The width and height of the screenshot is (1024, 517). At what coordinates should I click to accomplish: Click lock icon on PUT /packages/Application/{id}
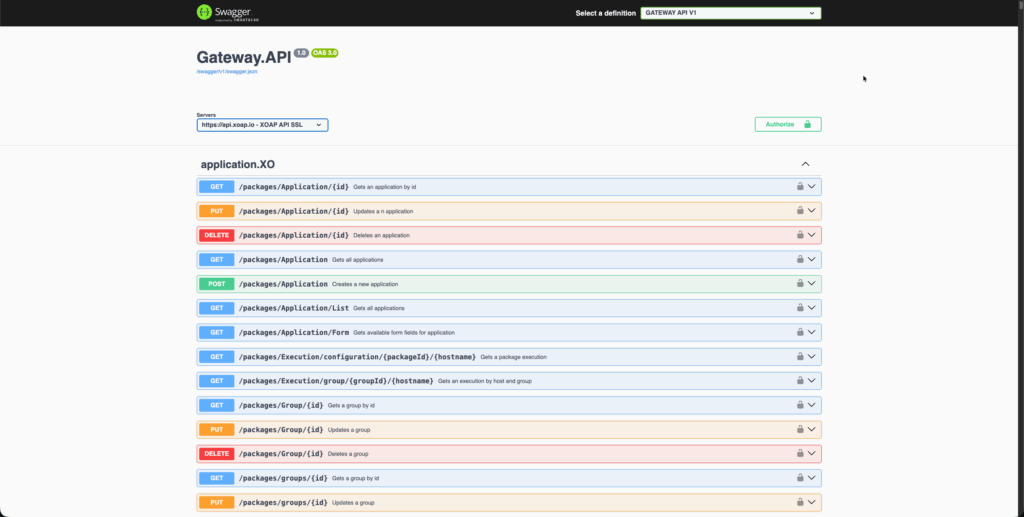pos(800,211)
